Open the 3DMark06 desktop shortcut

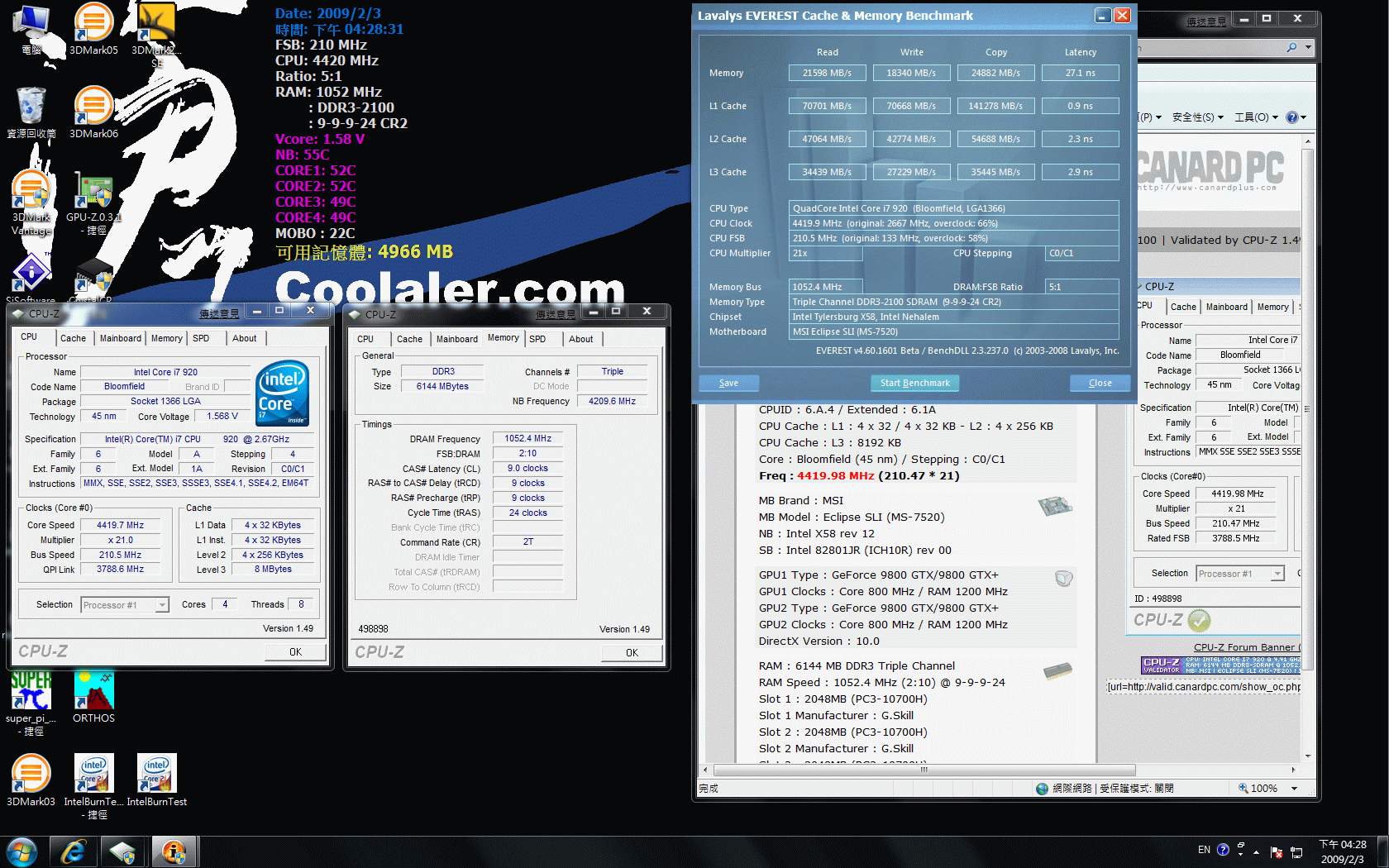coord(93,112)
